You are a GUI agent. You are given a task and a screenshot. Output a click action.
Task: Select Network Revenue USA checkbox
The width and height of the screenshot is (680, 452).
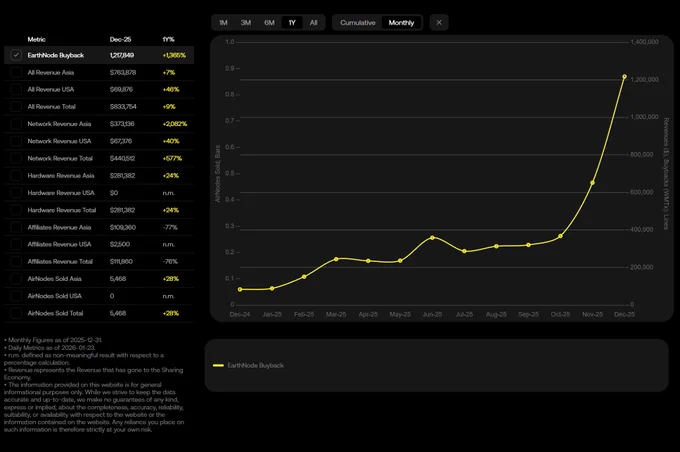(x=16, y=141)
